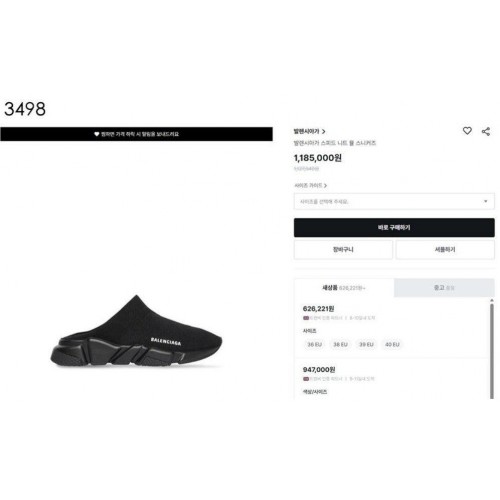Click the dropdown arrow in size selector

(x=485, y=201)
